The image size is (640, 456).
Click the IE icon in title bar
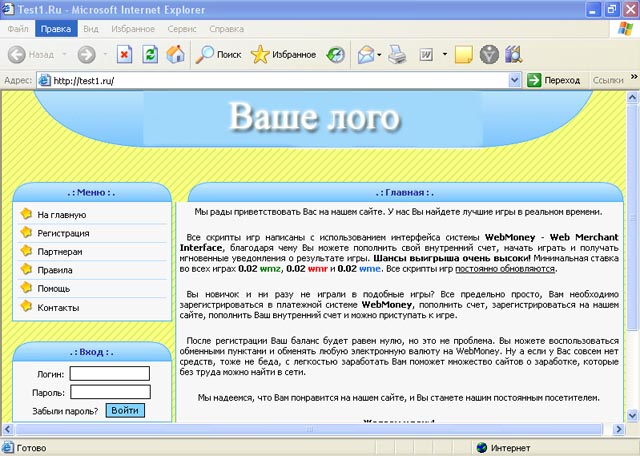click(x=8, y=9)
